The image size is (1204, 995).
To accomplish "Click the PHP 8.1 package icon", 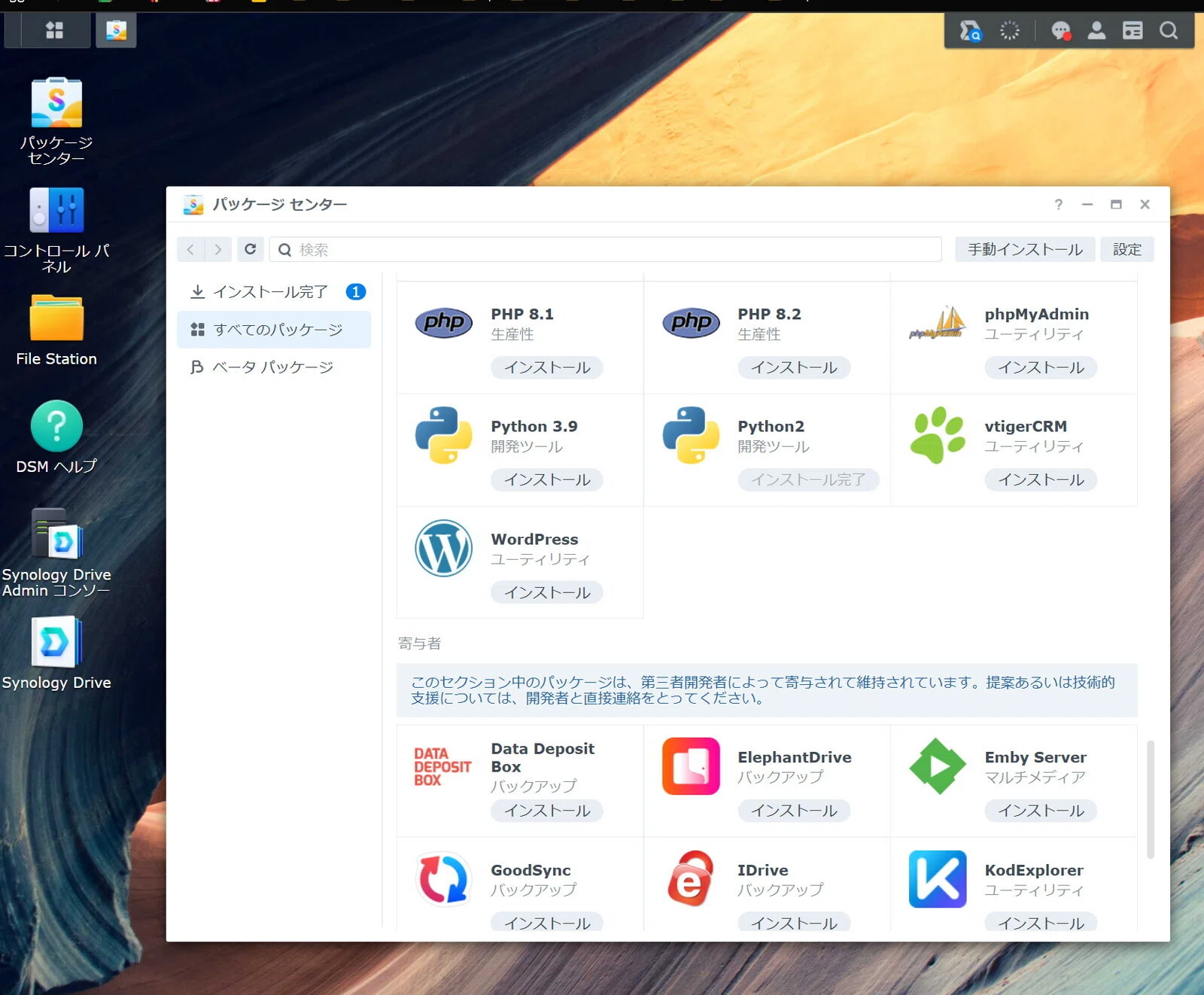I will click(444, 323).
